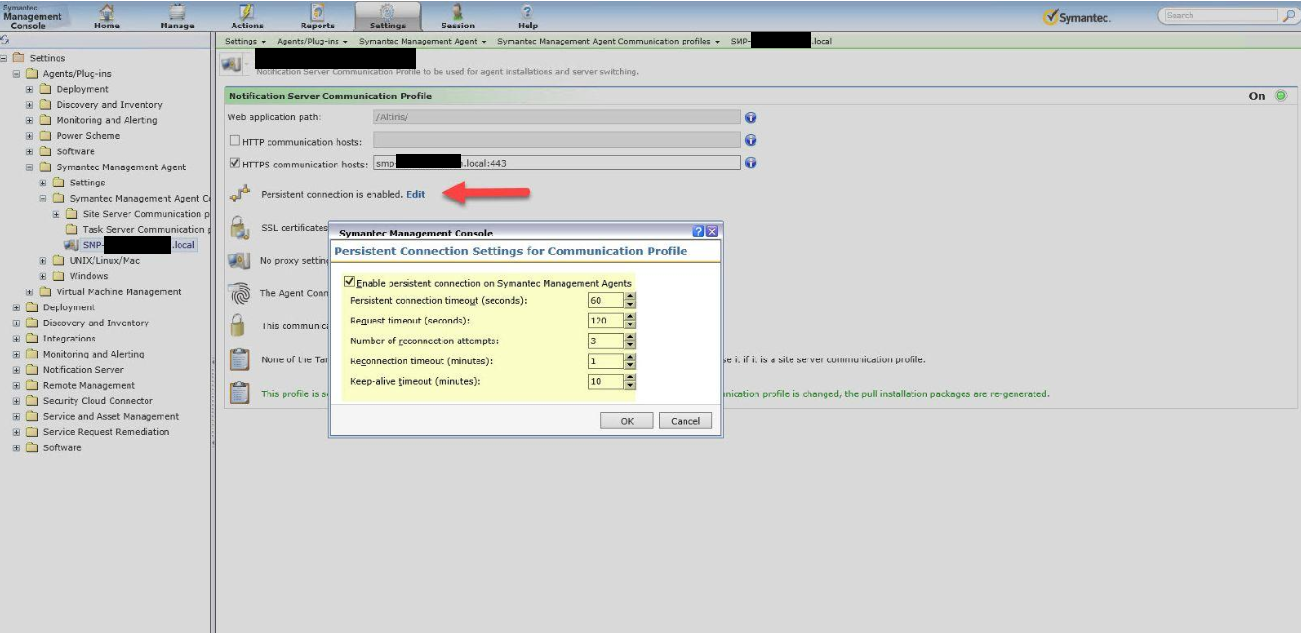This screenshot has height=633, width=1301.
Task: Increase Number of reconnection attempts with up arrow
Action: pyautogui.click(x=630, y=337)
